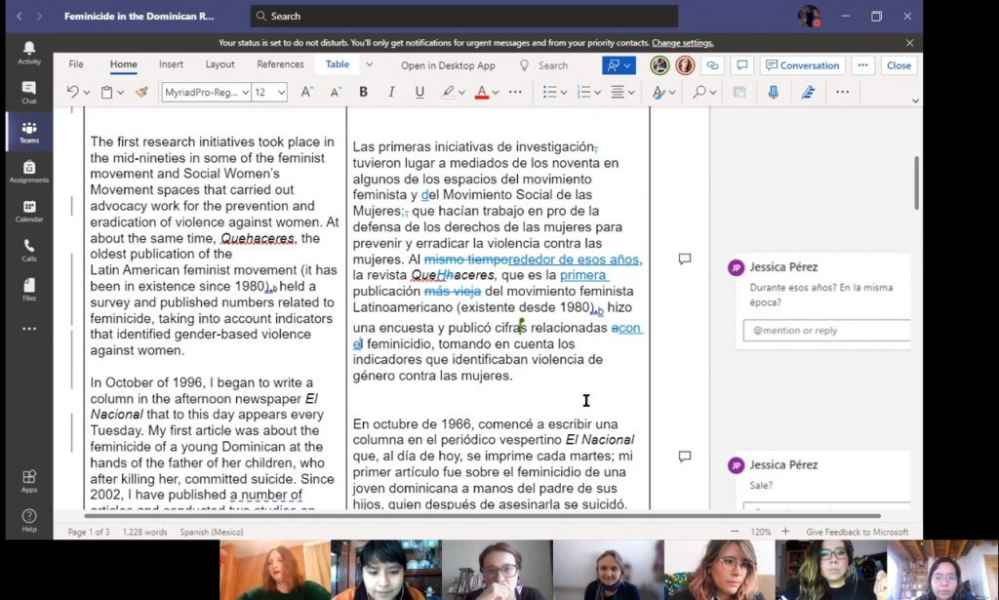
Task: Click the Format Painter brush icon
Action: point(141,92)
